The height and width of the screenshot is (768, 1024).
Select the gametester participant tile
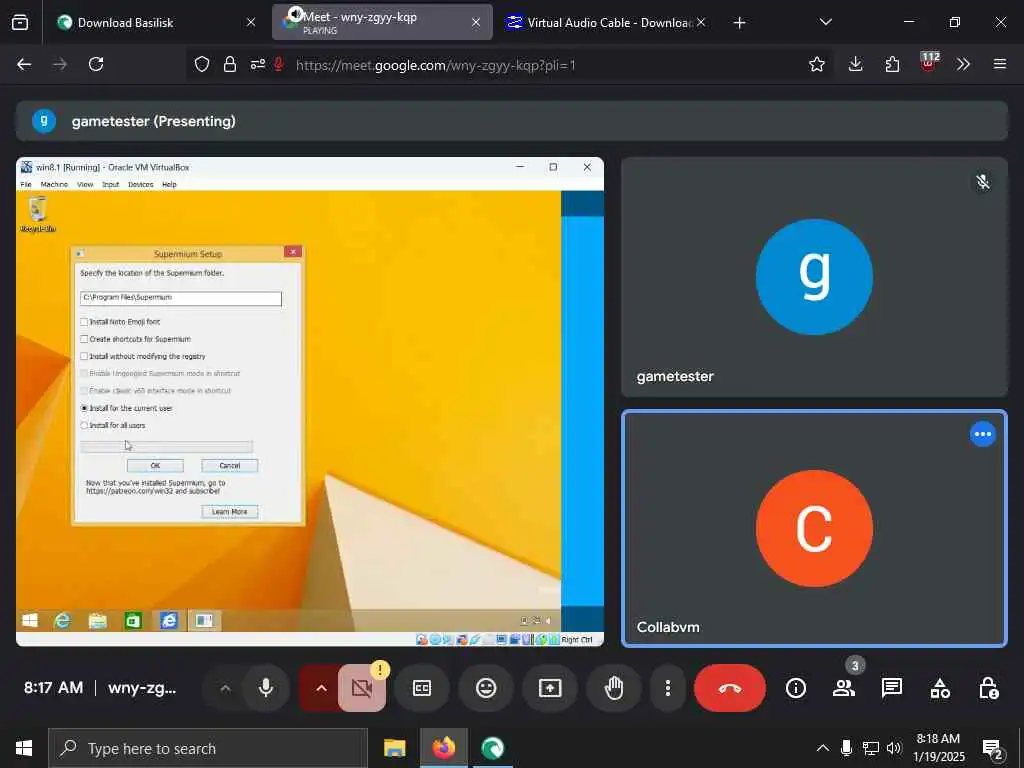point(814,277)
